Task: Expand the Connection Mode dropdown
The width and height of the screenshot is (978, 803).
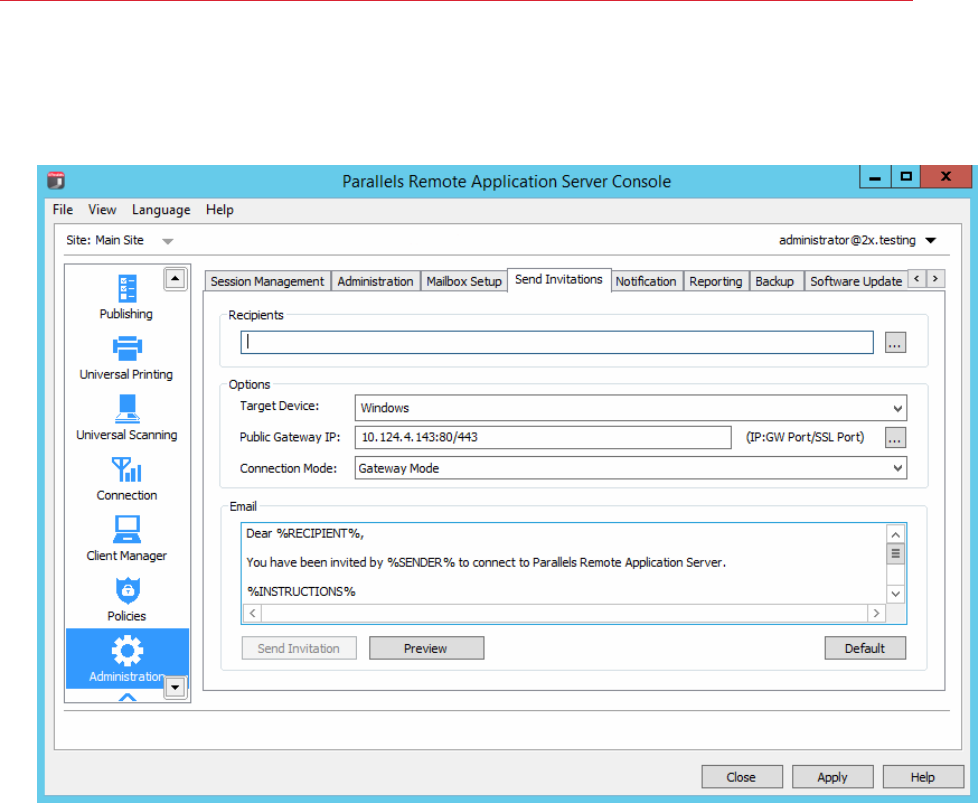Action: coord(897,468)
